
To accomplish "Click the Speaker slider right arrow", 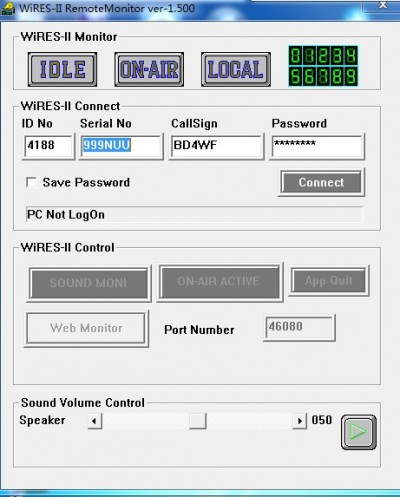I will click(299, 421).
